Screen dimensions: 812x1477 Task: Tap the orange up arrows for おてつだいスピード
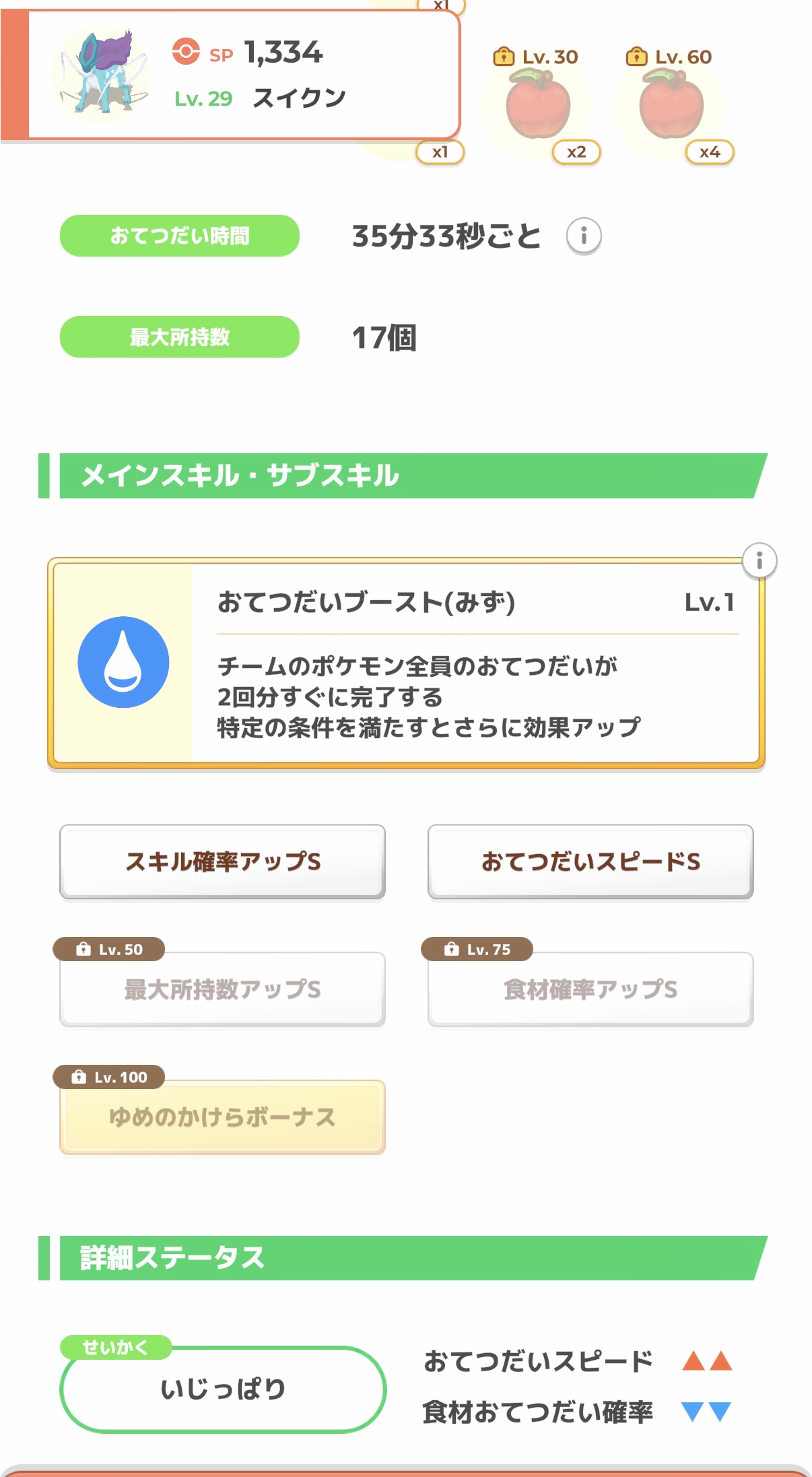(x=706, y=1361)
